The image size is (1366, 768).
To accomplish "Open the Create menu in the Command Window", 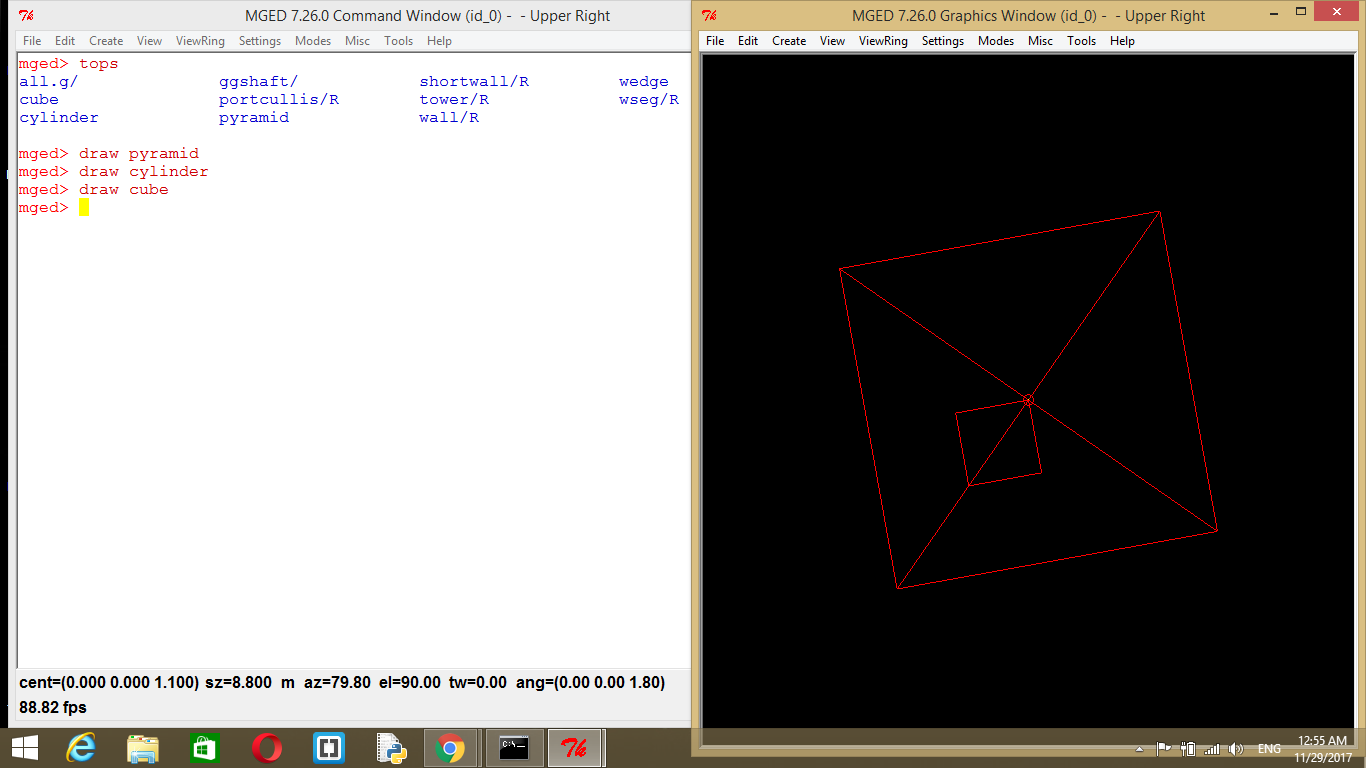I will pyautogui.click(x=106, y=41).
